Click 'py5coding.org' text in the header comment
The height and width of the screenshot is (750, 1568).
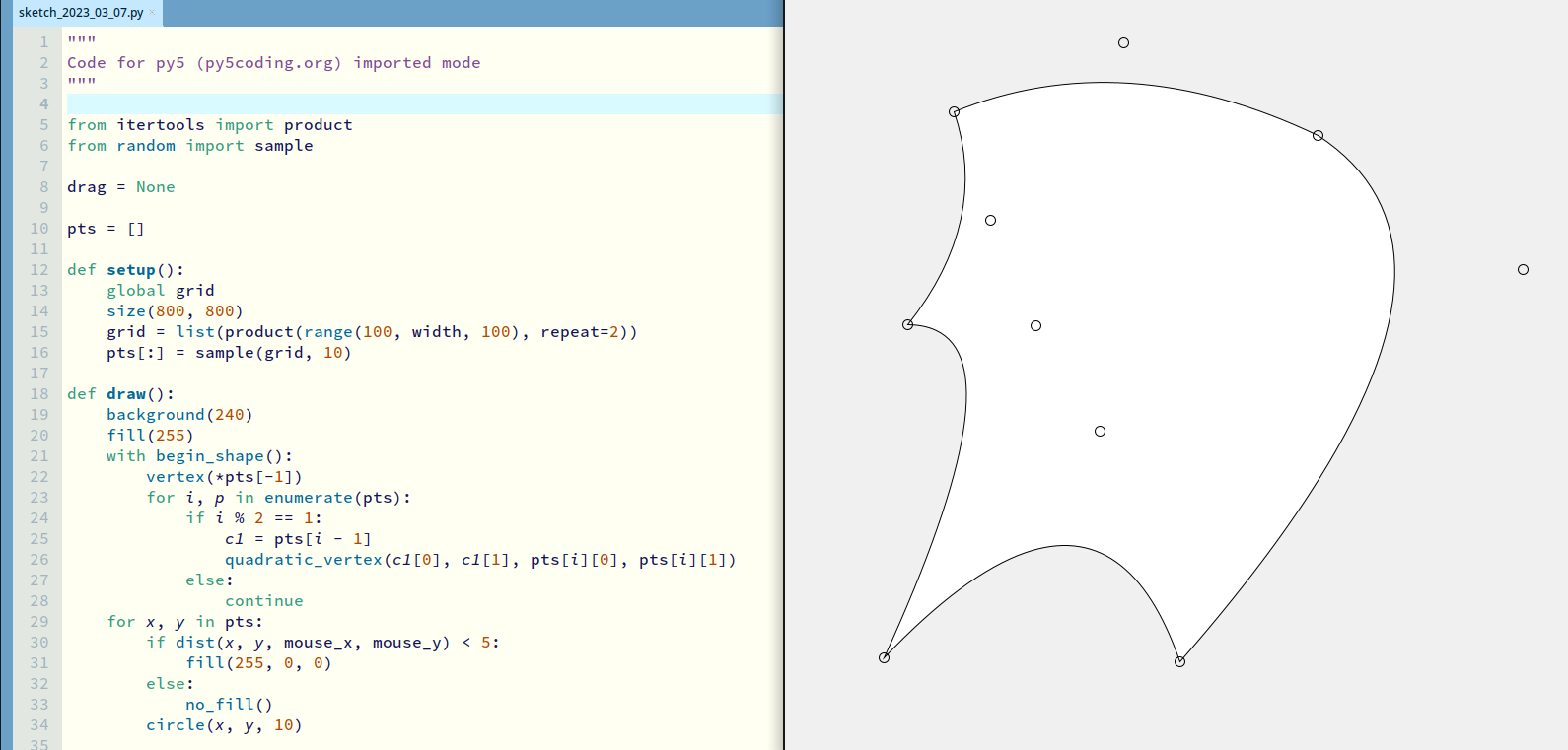[269, 63]
